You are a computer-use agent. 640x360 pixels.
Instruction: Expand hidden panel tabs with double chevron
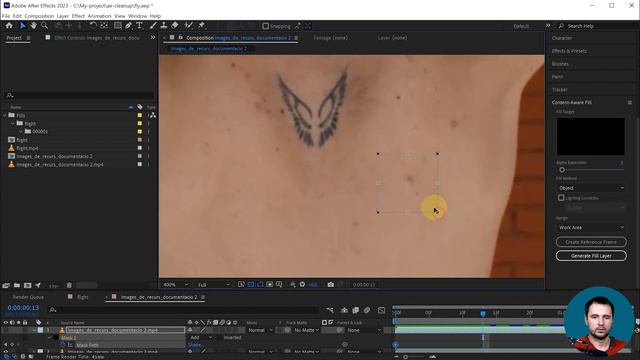tap(153, 38)
